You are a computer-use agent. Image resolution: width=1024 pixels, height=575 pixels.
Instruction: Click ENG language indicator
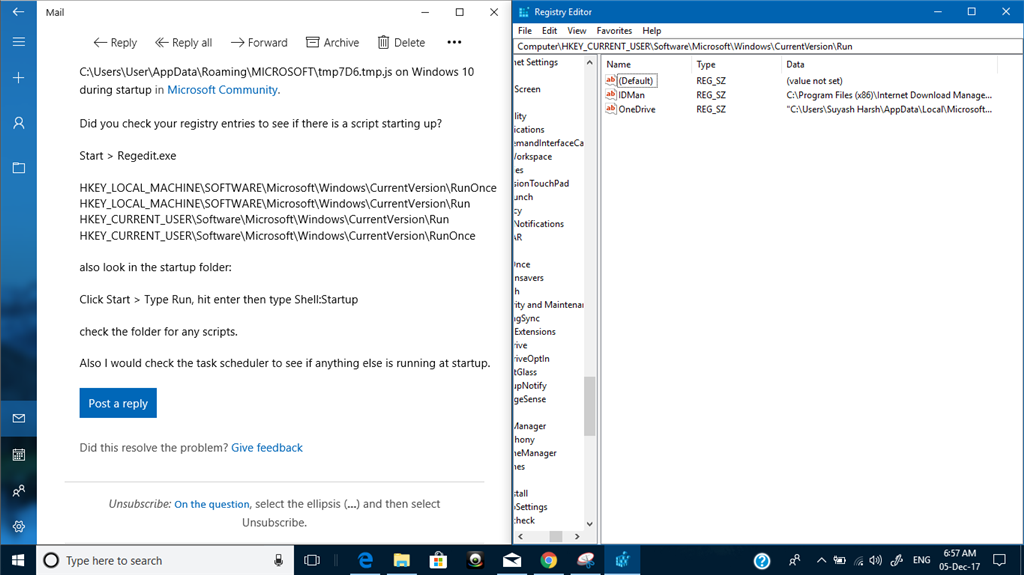(921, 560)
